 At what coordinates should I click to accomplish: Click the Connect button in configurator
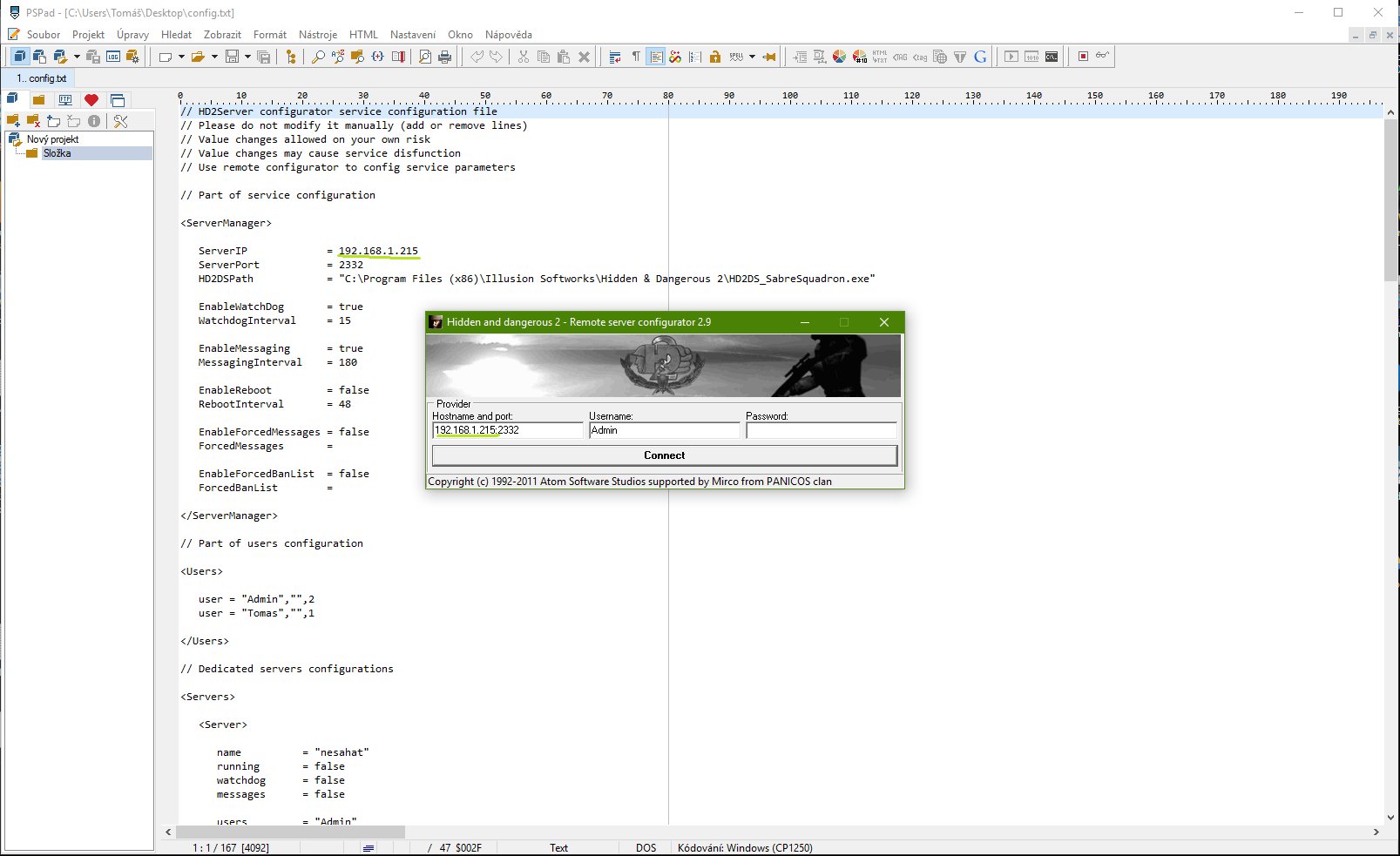665,455
